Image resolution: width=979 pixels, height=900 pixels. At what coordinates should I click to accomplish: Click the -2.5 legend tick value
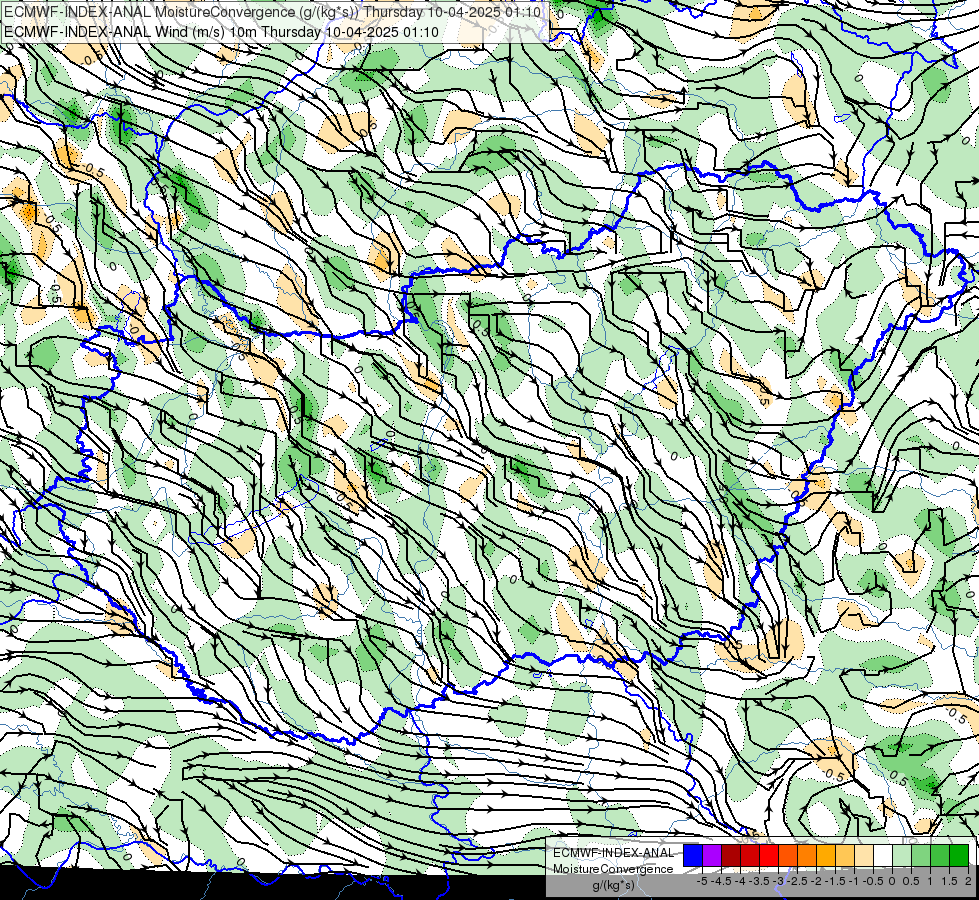797,881
